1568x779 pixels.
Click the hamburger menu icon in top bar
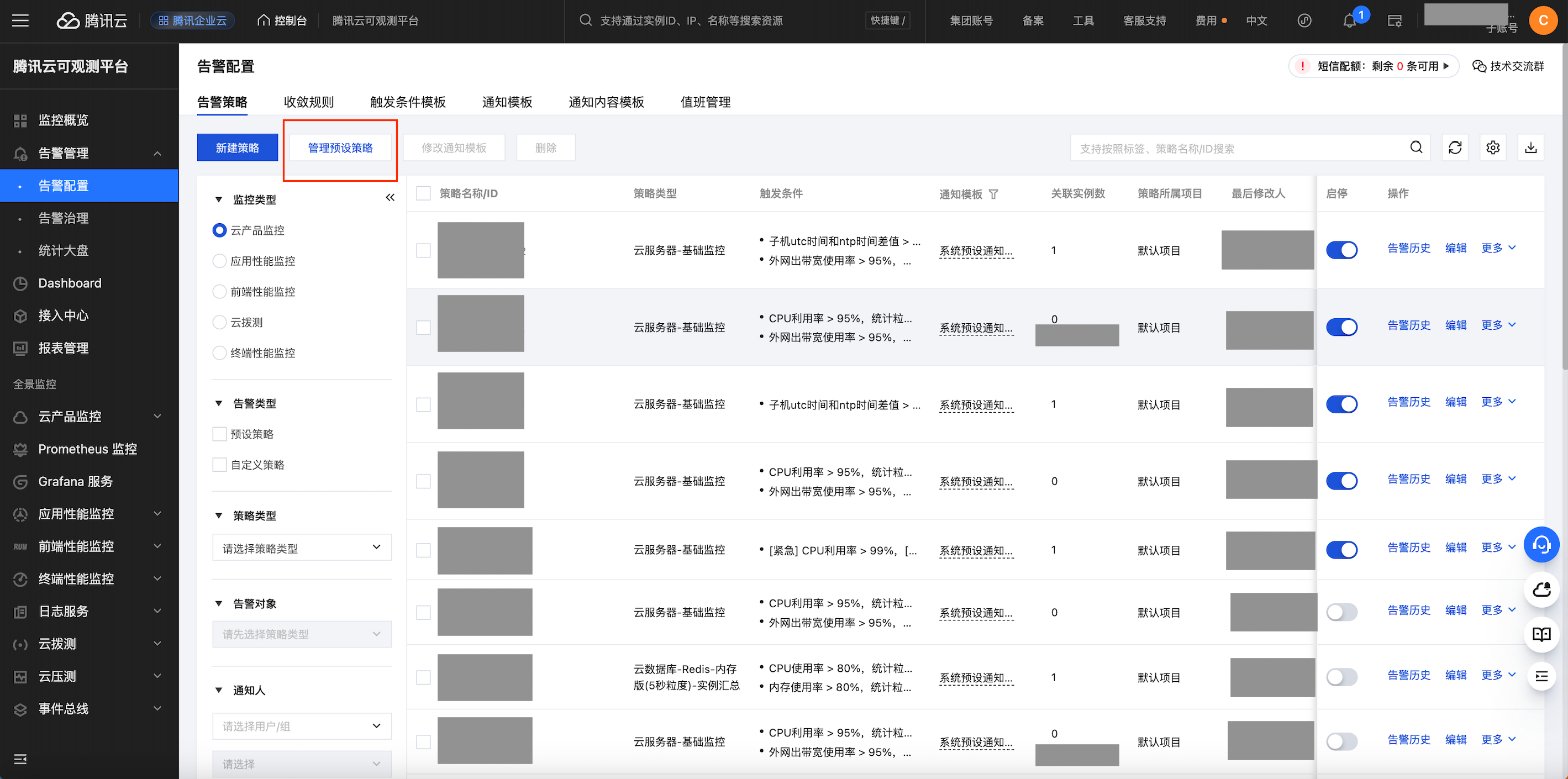[x=20, y=20]
